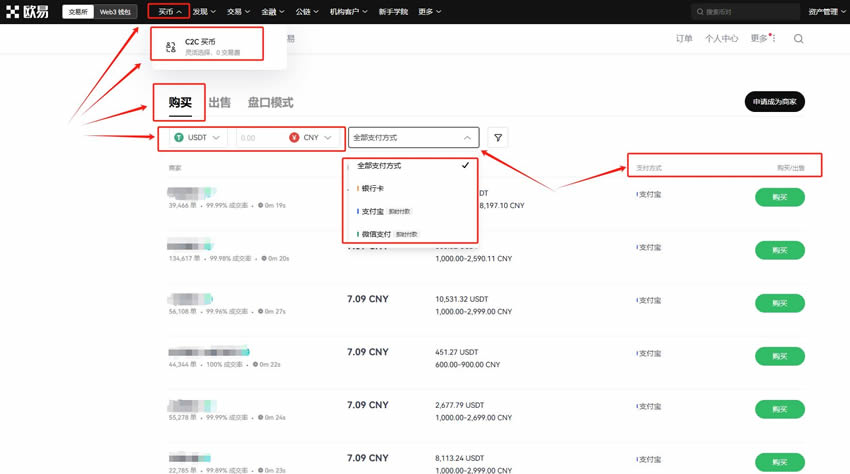The width and height of the screenshot is (850, 474).
Task: Expand the USDT coin dropdown
Action: (216, 138)
